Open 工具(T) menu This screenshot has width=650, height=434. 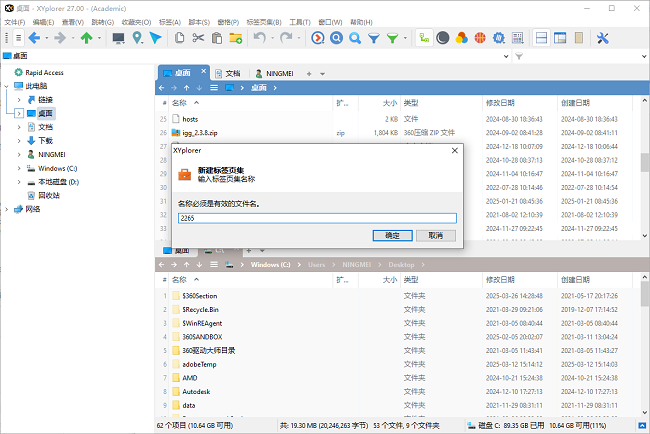(300, 22)
